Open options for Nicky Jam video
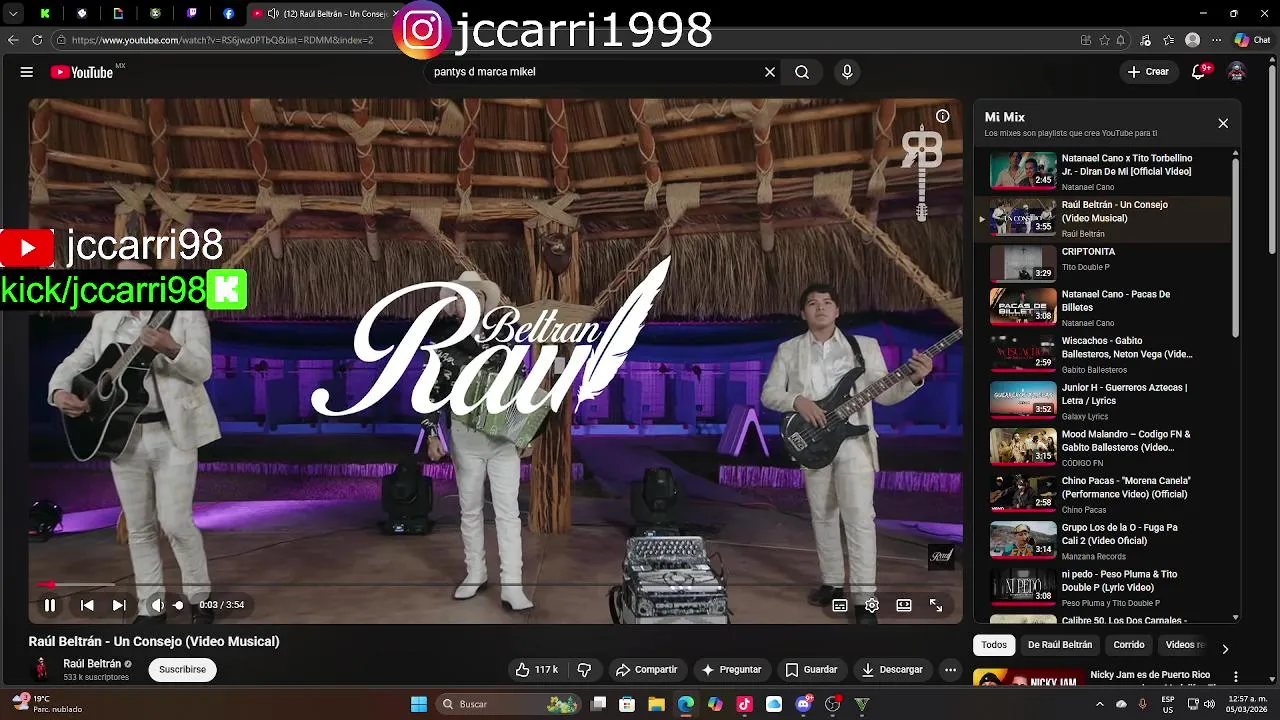 coord(1236,677)
